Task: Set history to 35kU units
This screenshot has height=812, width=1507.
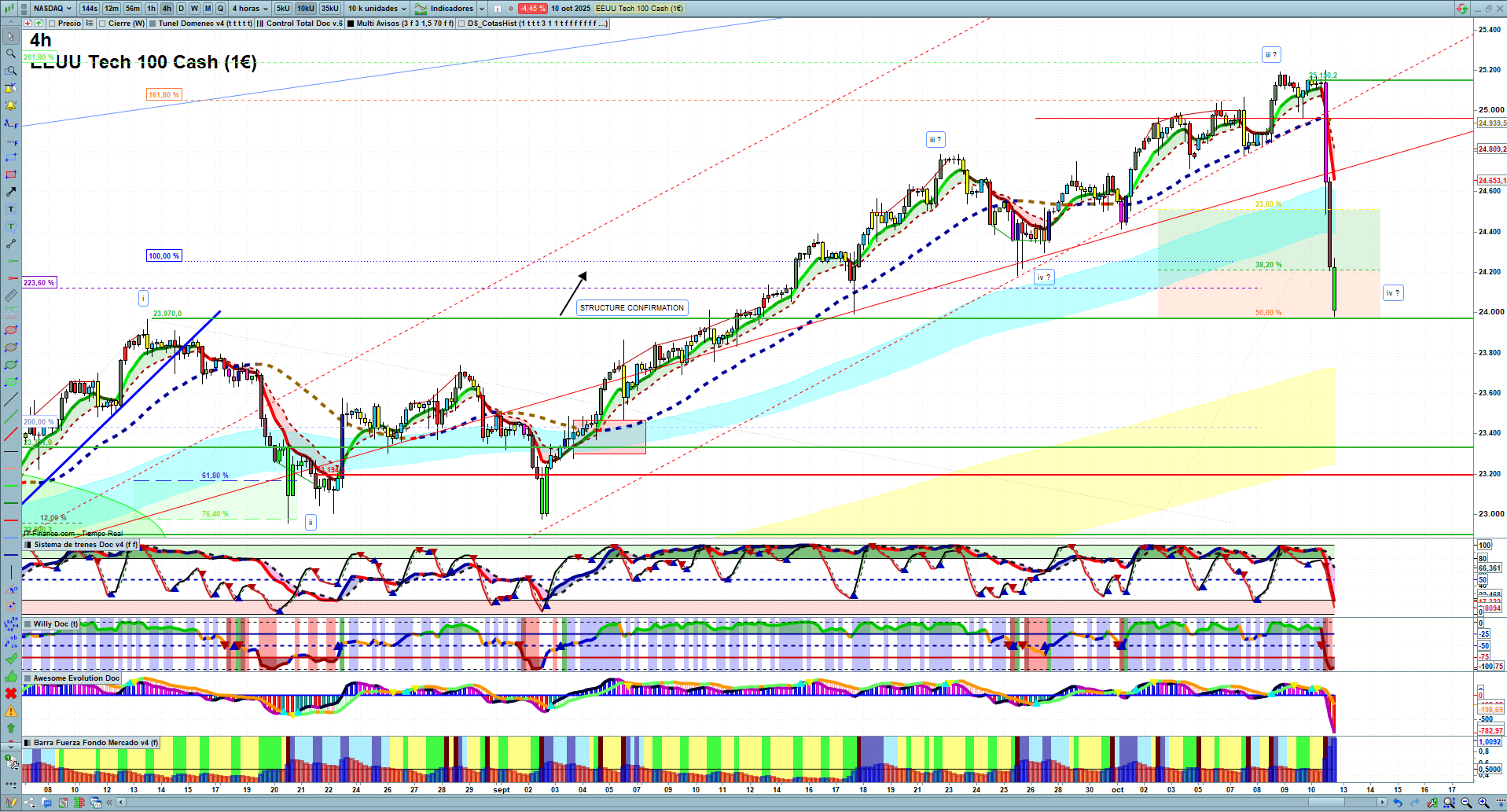Action: click(330, 9)
